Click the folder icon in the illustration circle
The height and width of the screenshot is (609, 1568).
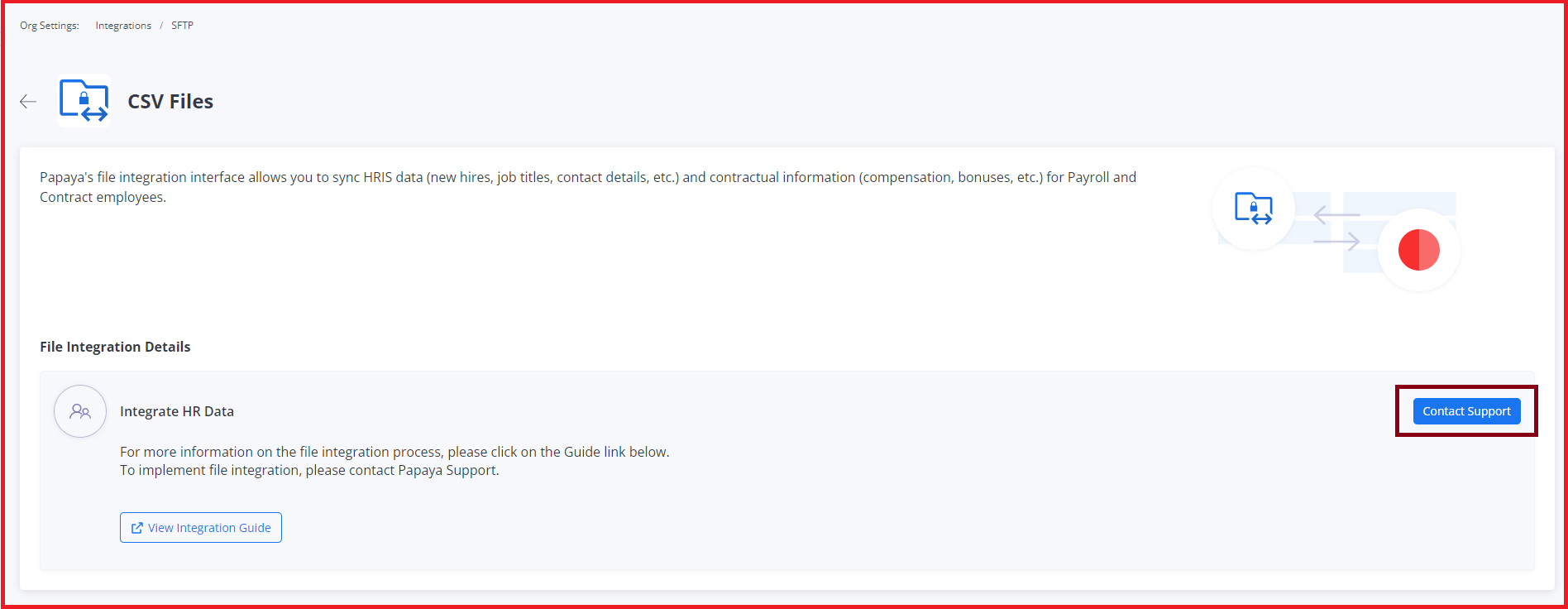(1253, 209)
